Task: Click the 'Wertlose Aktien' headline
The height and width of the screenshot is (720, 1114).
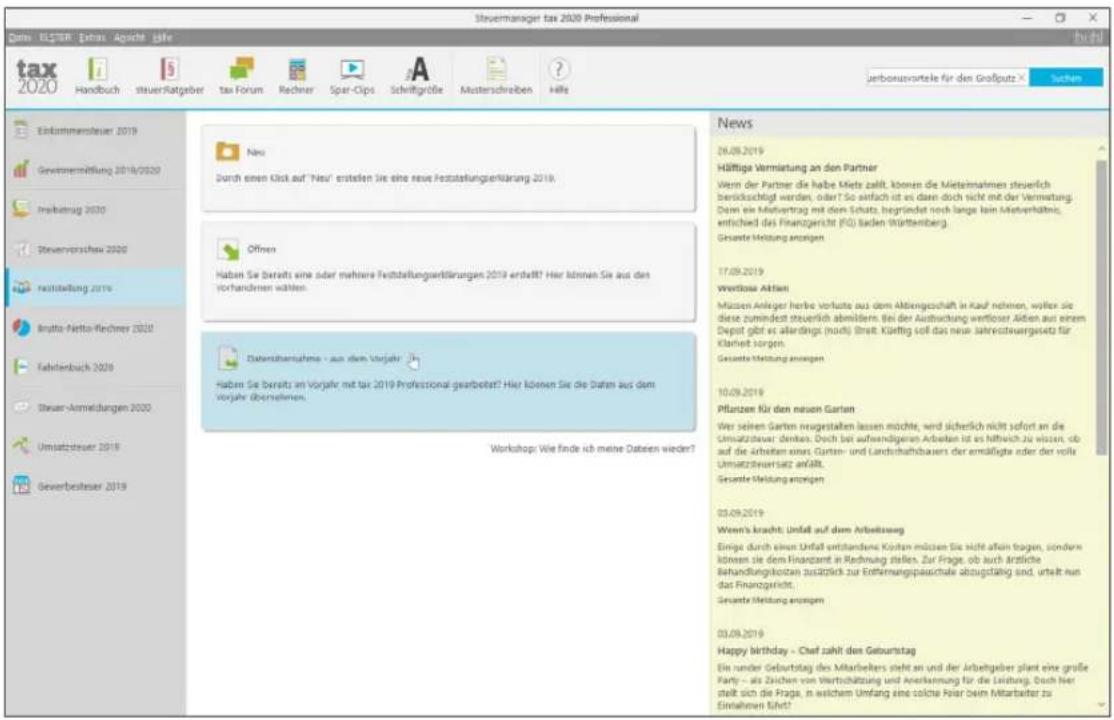Action: (753, 288)
